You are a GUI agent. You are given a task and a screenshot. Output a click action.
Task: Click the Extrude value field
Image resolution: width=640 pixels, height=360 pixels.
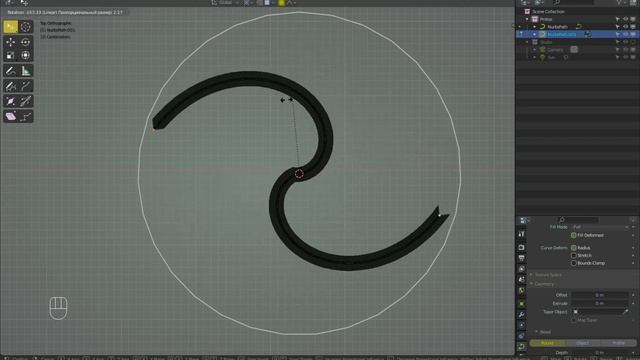[600, 304]
